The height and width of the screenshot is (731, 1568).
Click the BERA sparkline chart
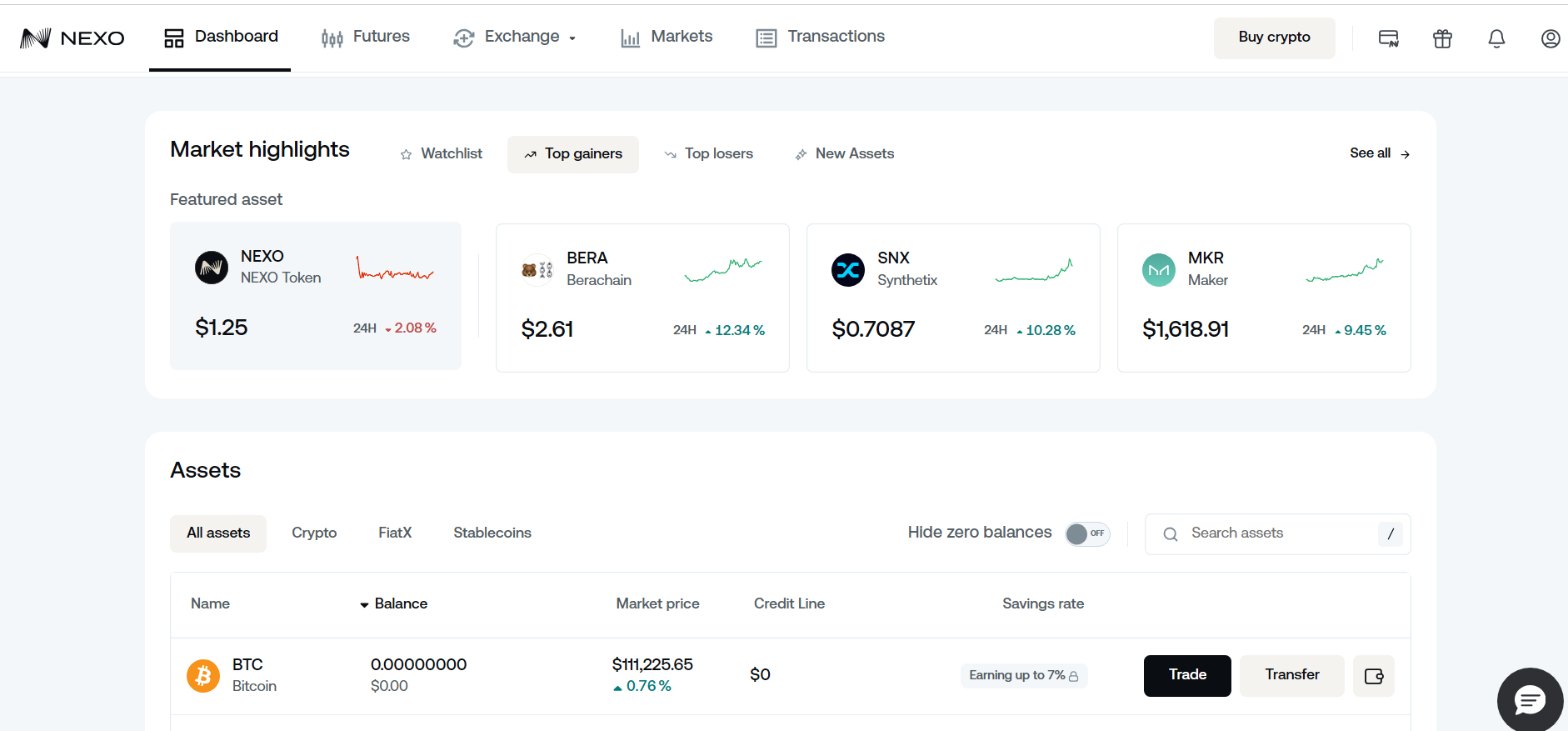(723, 269)
